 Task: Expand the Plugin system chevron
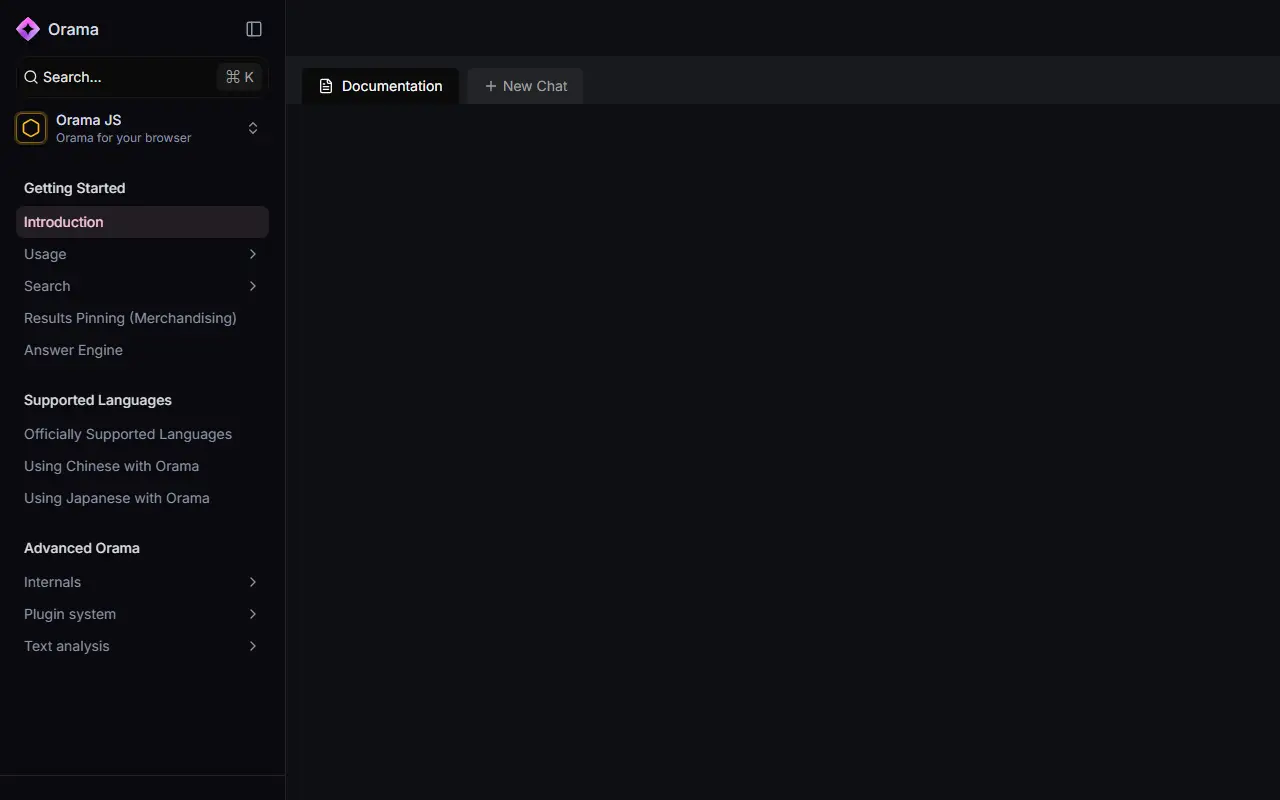click(x=253, y=614)
